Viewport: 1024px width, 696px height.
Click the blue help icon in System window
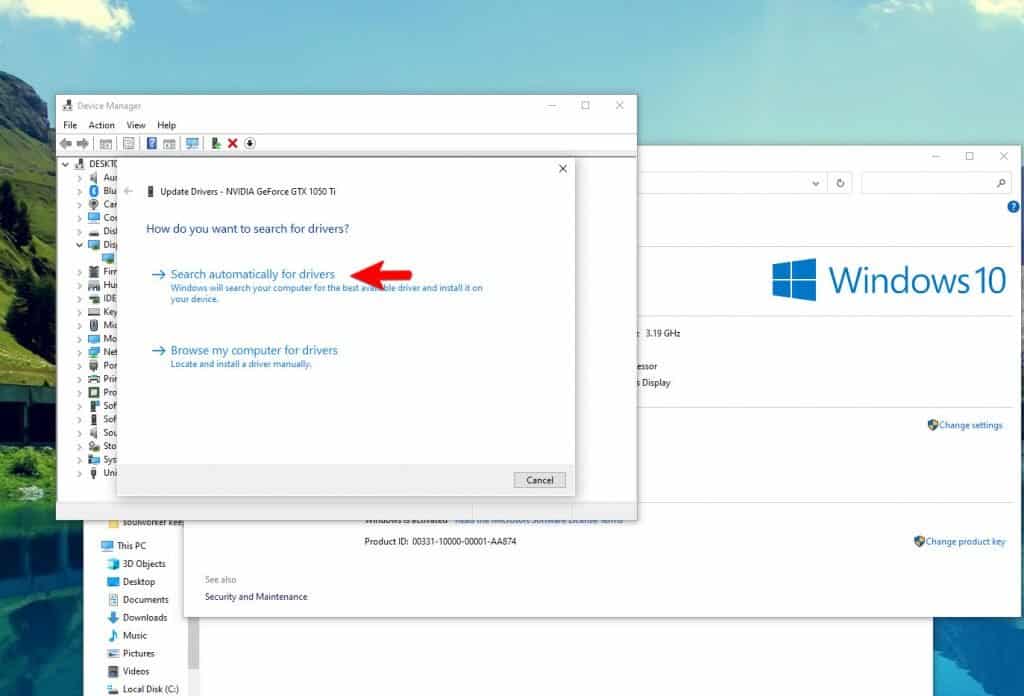point(1013,207)
